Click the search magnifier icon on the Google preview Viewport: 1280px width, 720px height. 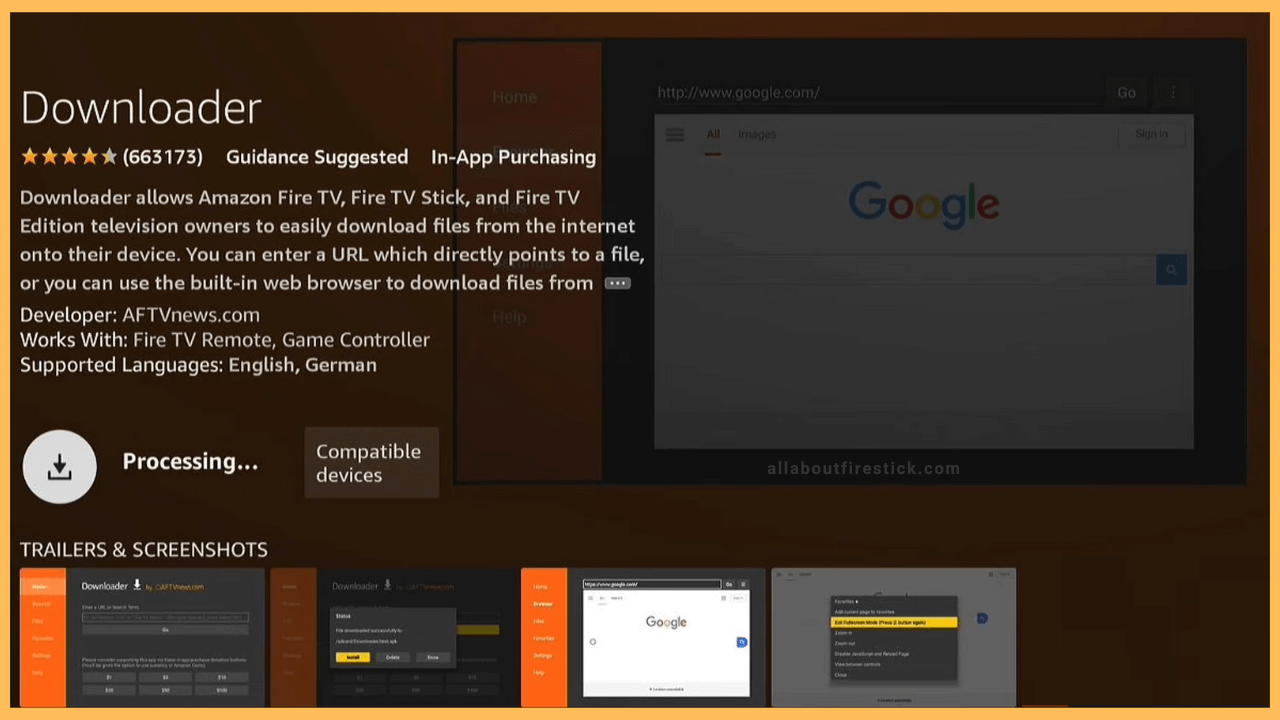tap(1171, 269)
